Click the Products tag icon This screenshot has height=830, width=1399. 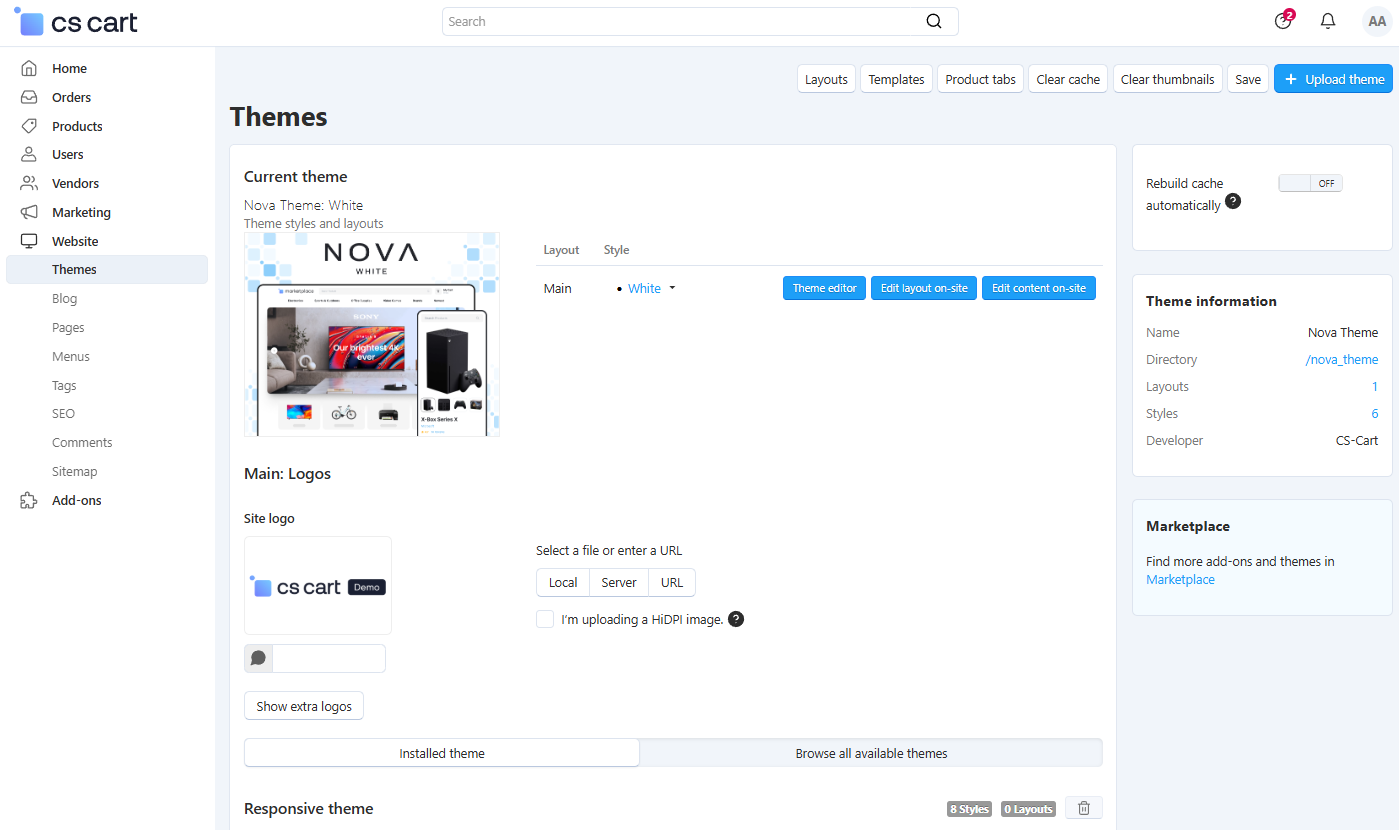coord(29,127)
